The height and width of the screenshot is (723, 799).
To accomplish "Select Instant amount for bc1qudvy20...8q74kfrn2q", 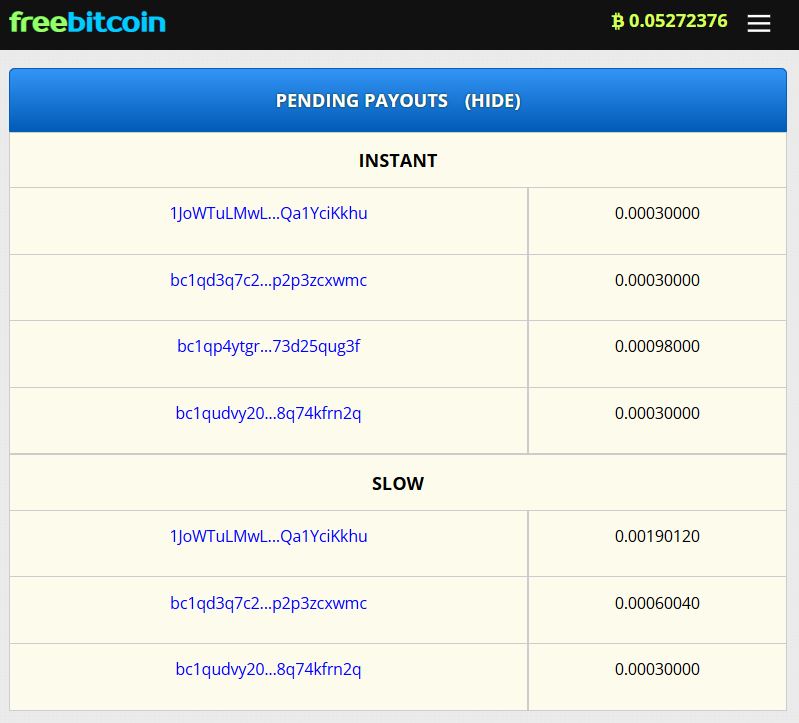I will 657,413.
